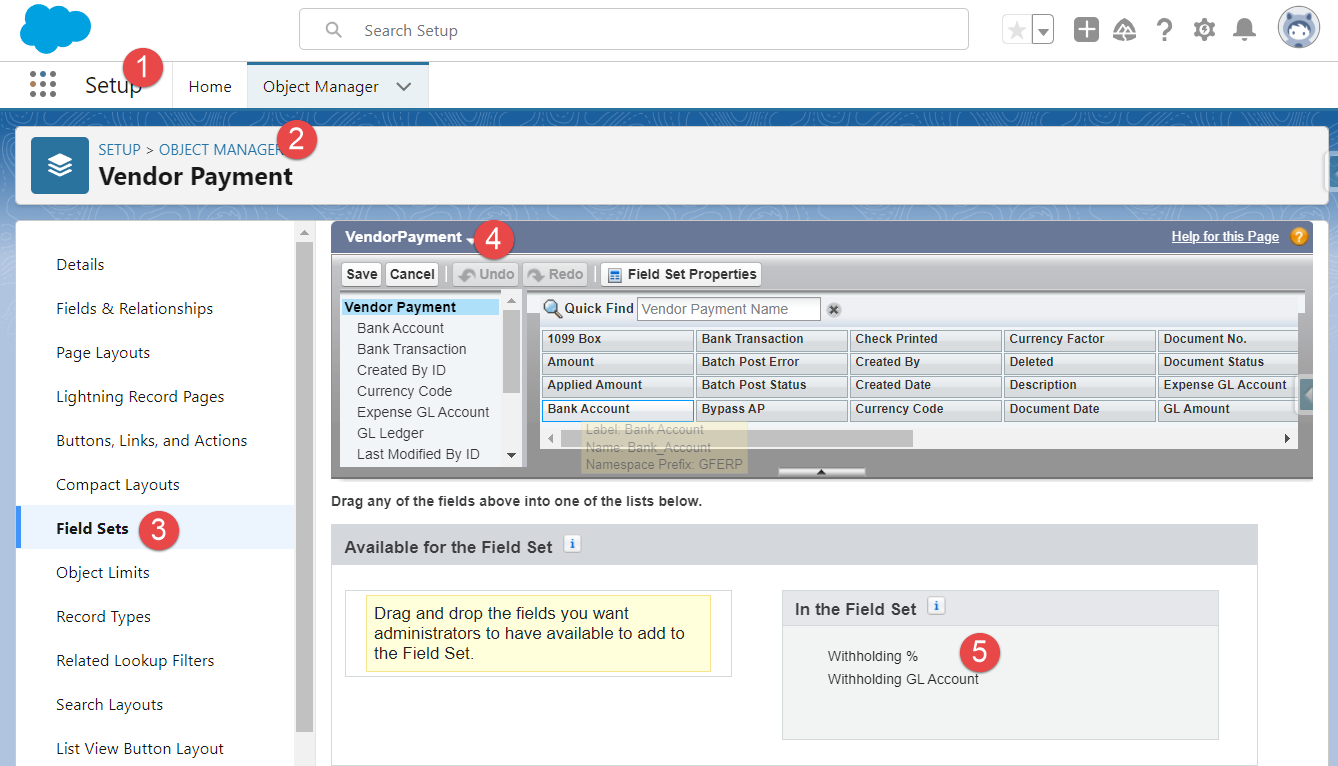Show notifications with the bell icon
The height and width of the screenshot is (766, 1338).
(x=1244, y=30)
